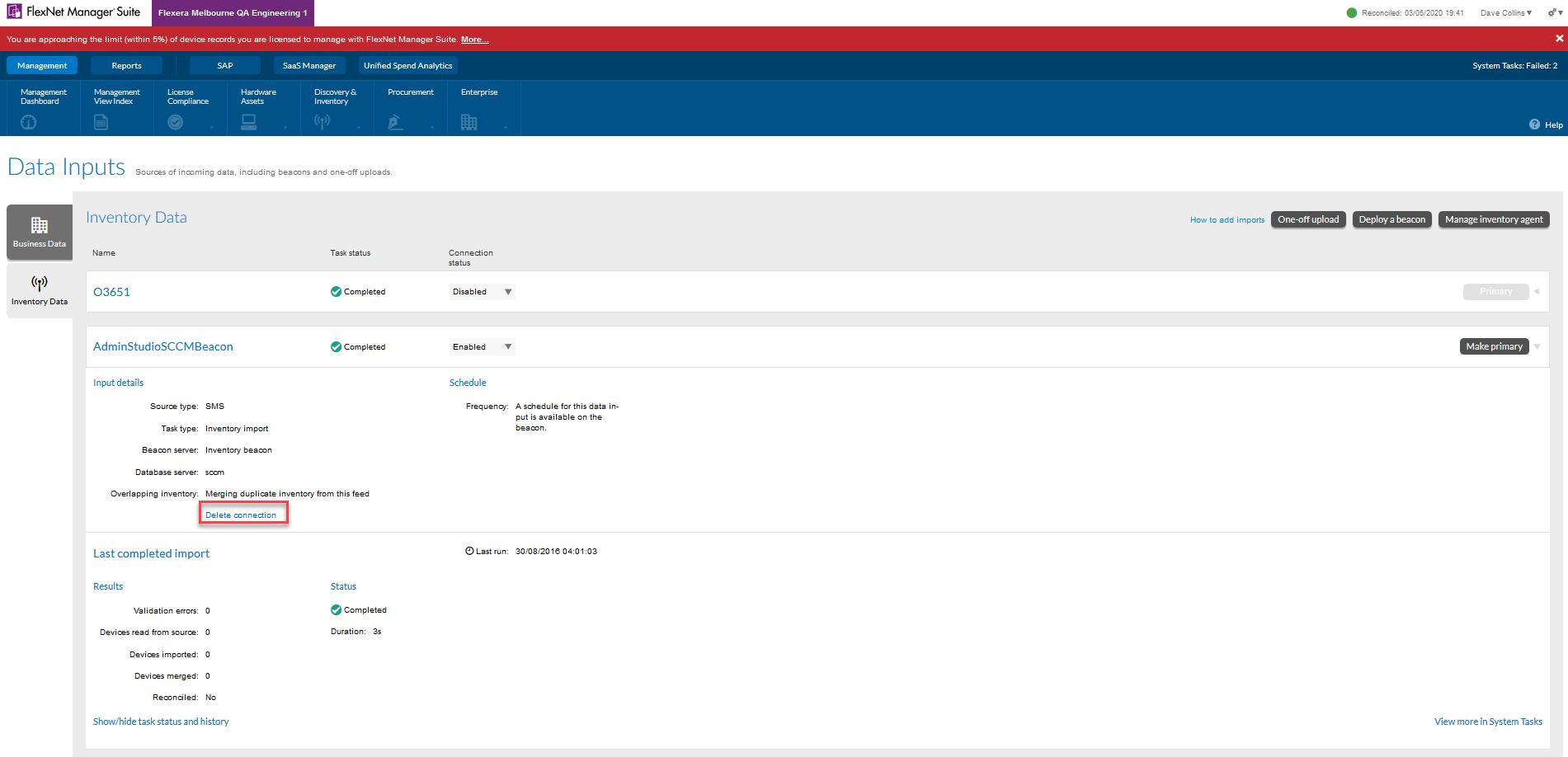Open the Management Dashboard gauge icon
This screenshot has width=1568, height=757.
pyautogui.click(x=29, y=122)
